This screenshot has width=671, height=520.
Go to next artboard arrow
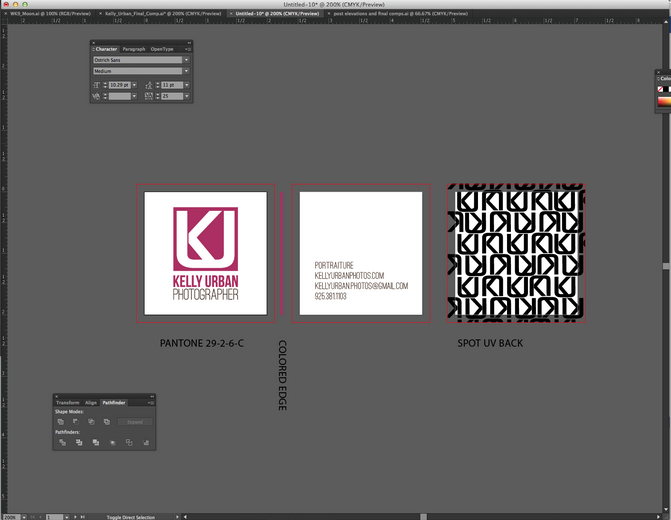point(76,517)
